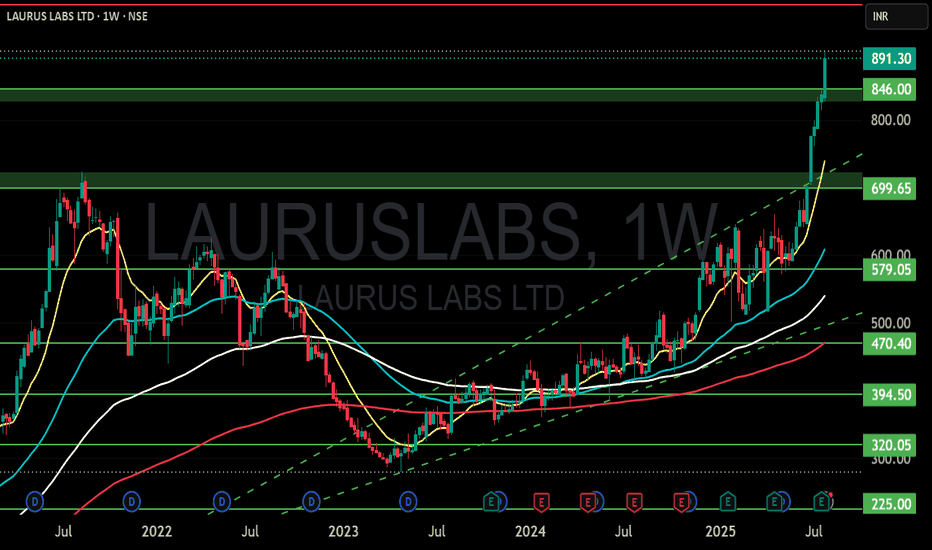Open latest green earnings marker at Jul 2025
932x550 pixels.
[x=821, y=502]
